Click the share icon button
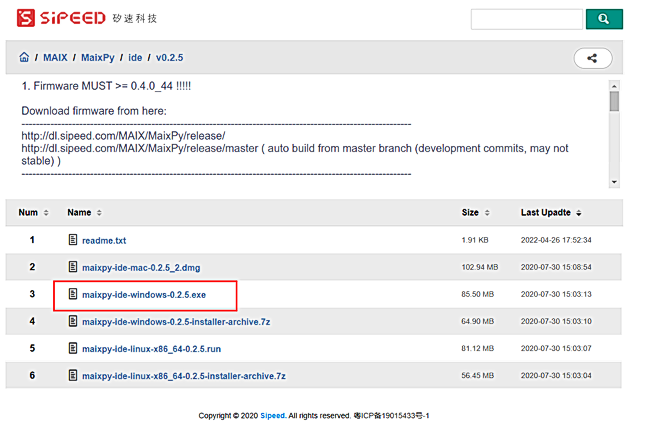Screen dimensions: 645x438 (593, 58)
